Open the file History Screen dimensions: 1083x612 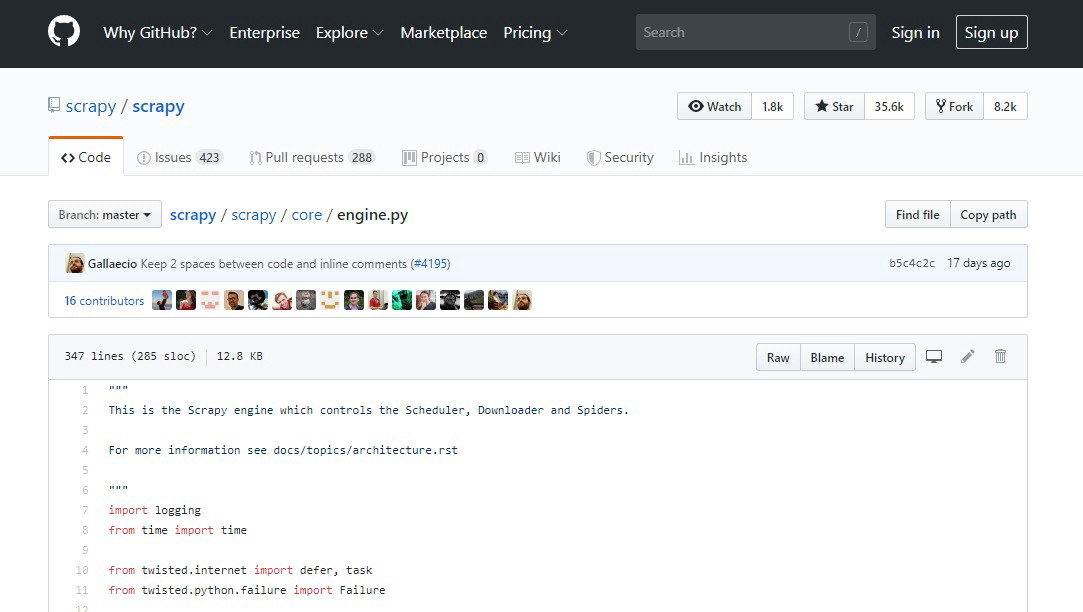[885, 357]
